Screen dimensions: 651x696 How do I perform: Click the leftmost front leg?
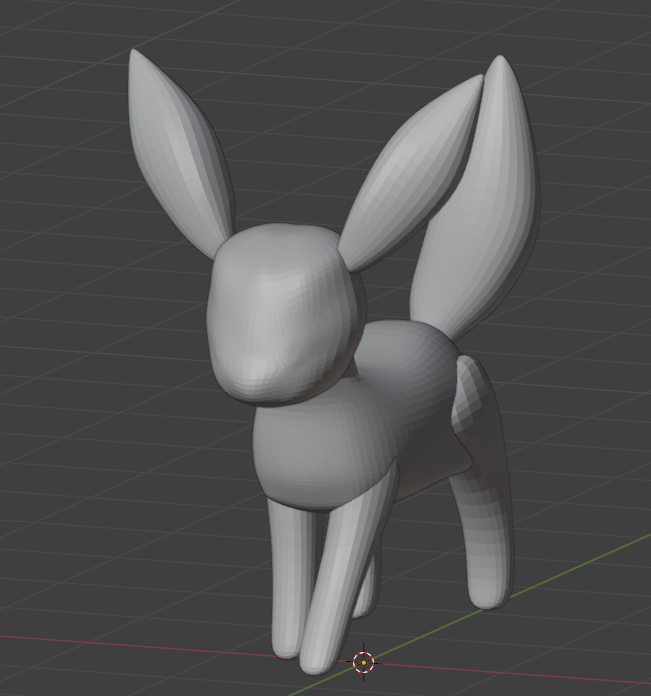[285, 580]
